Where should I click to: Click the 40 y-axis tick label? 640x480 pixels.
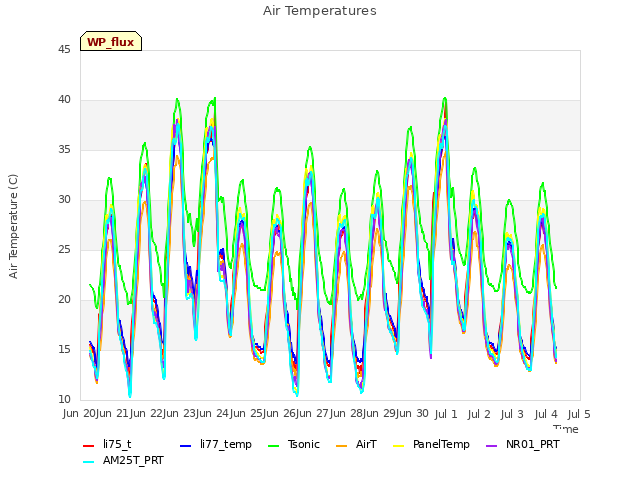(x=64, y=99)
